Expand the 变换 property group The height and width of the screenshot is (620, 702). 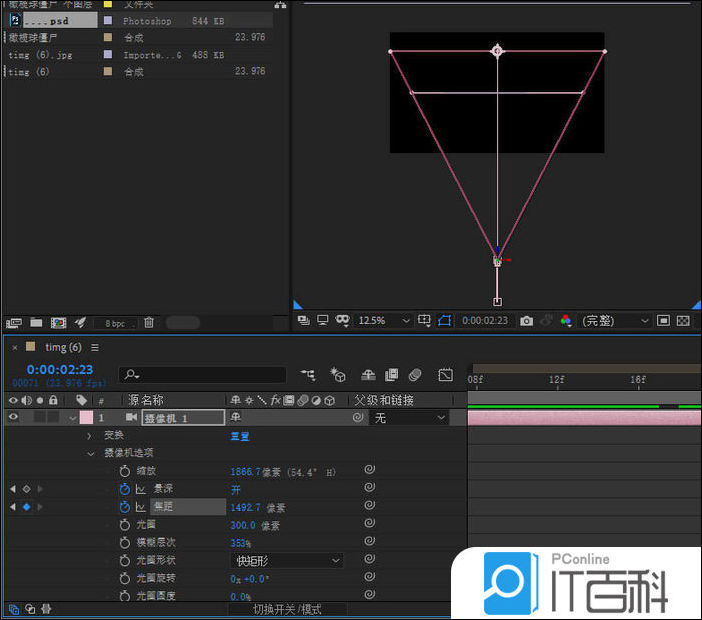(x=89, y=436)
